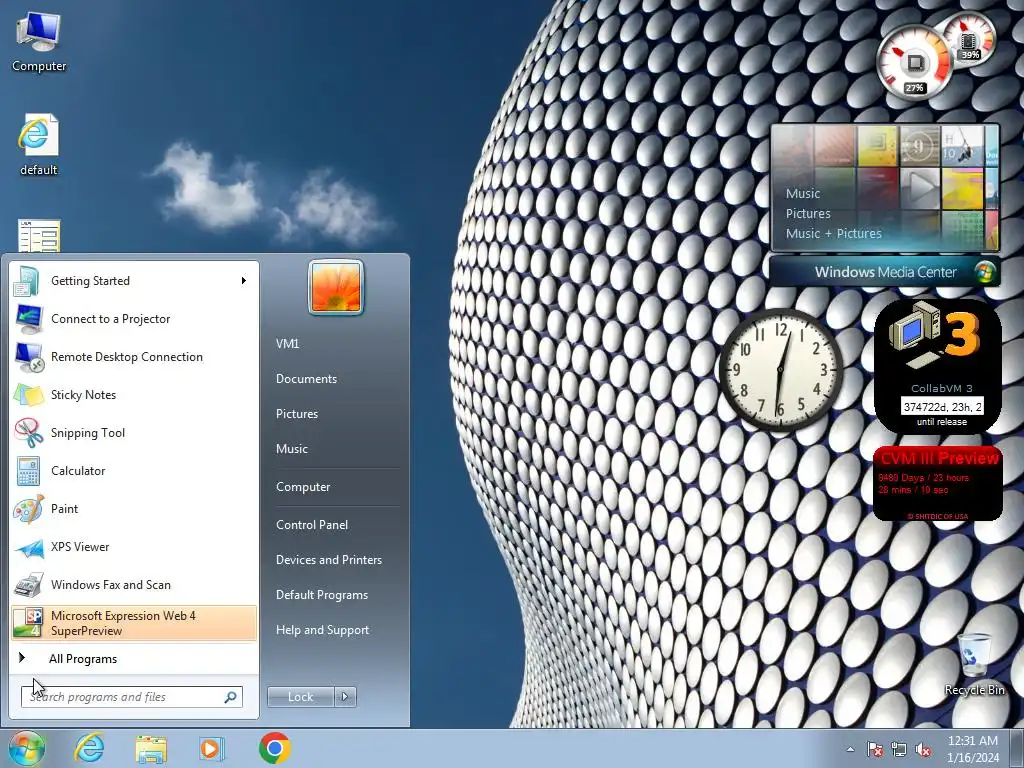Launch Sticky Notes
This screenshot has width=1024, height=768.
[x=134, y=394]
